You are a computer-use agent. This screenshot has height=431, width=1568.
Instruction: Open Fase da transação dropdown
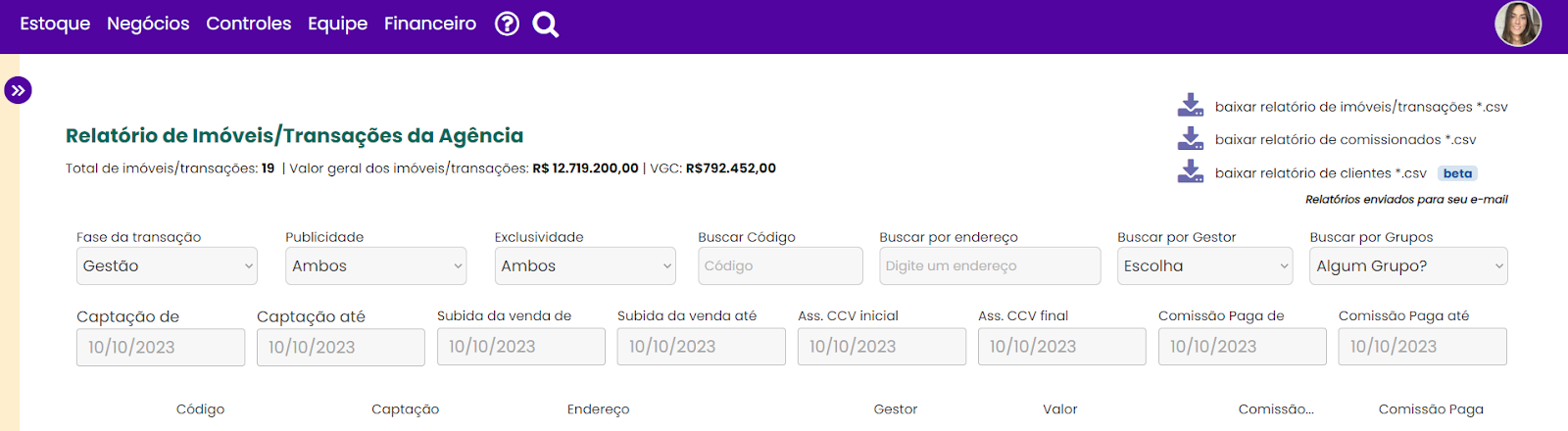click(167, 265)
